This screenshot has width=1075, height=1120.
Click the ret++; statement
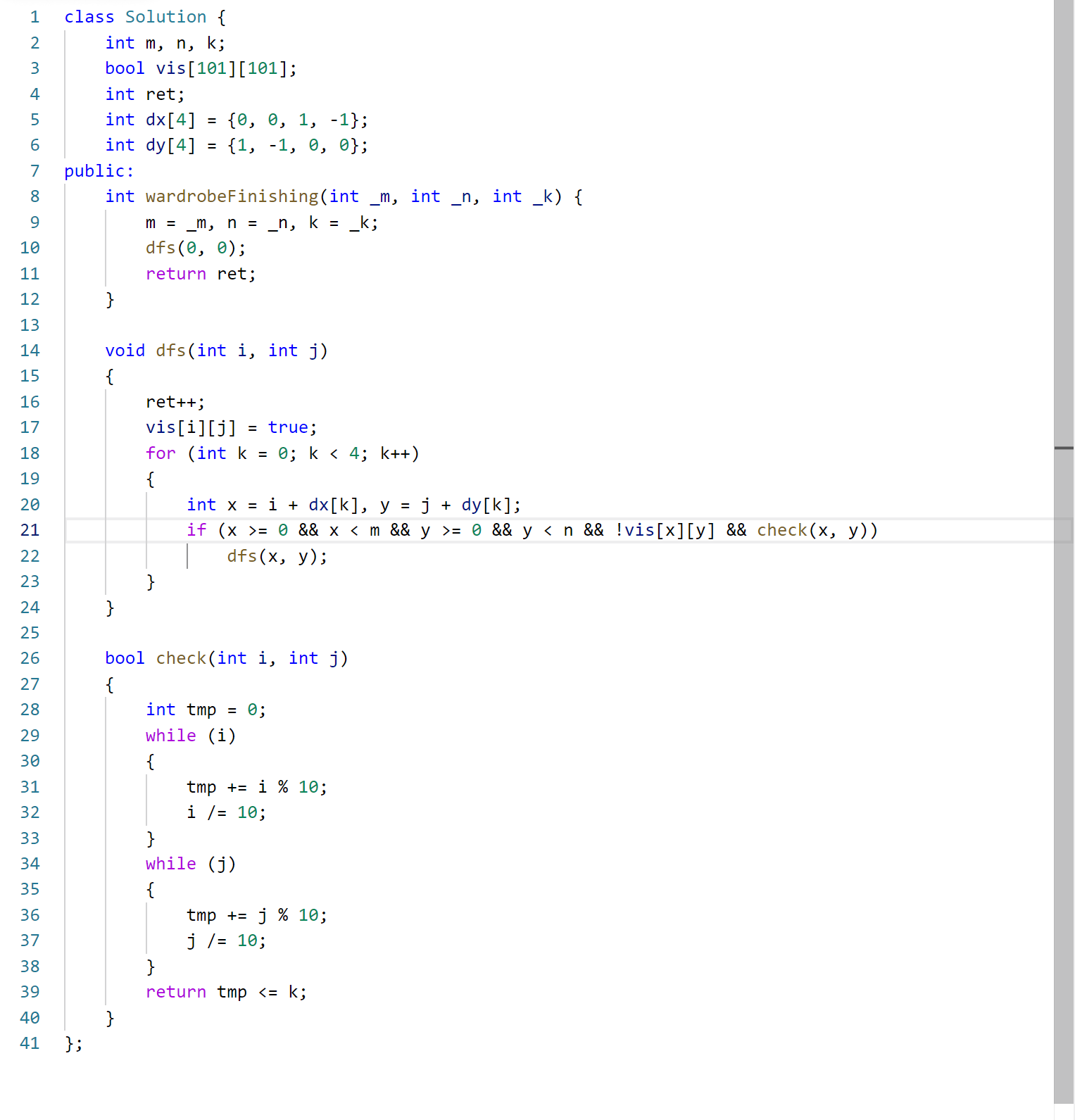point(175,402)
